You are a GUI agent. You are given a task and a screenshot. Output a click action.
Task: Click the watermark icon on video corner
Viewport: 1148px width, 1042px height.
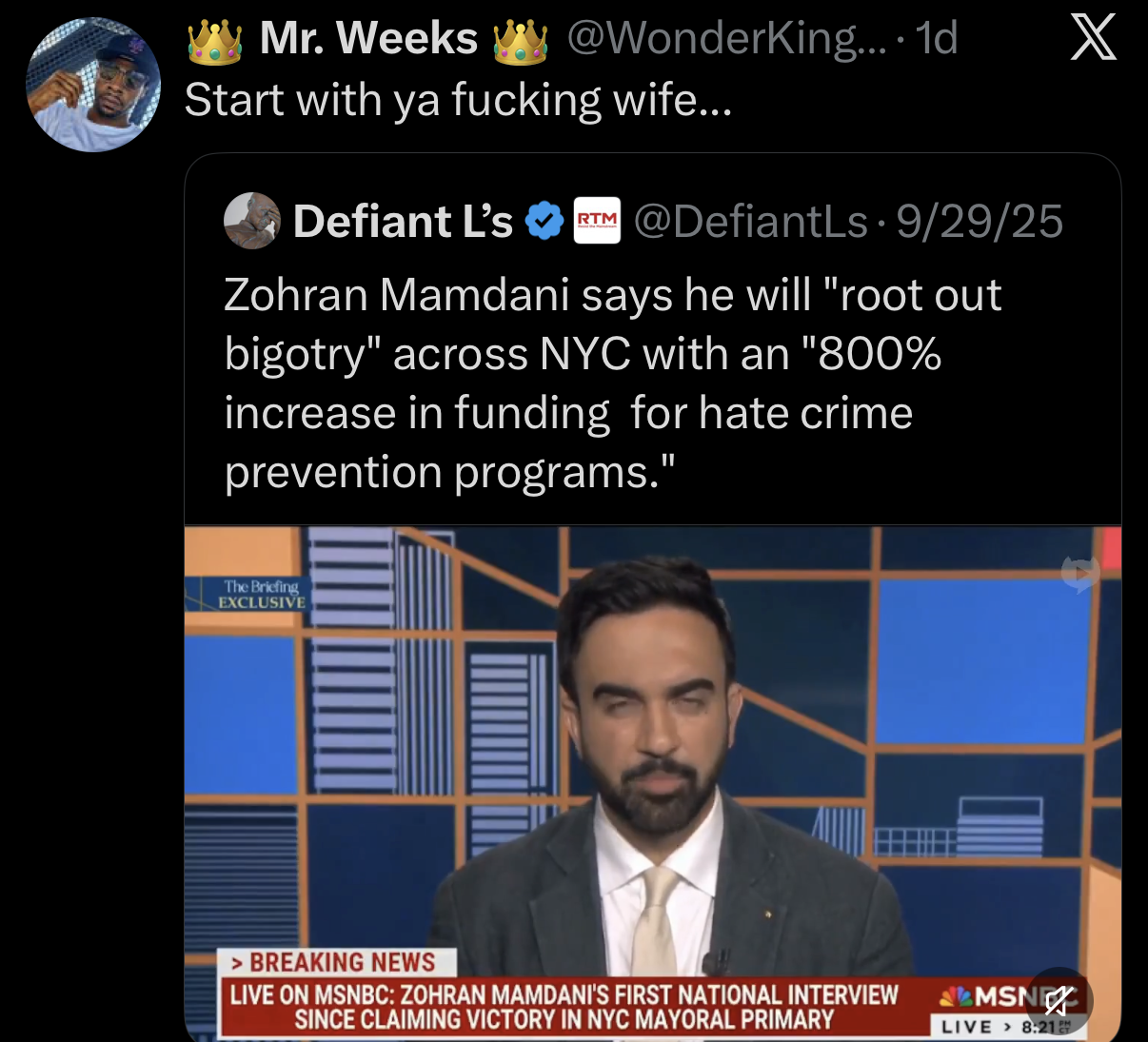tap(1080, 574)
